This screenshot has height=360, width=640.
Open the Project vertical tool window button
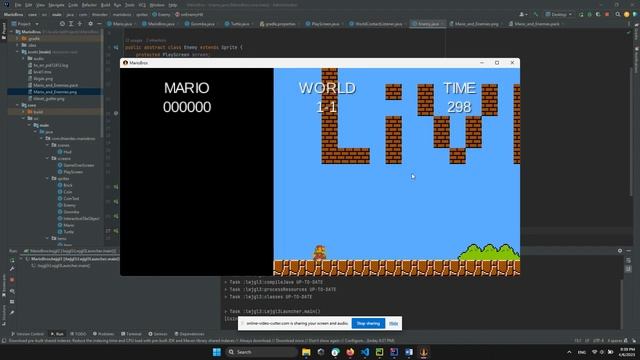(4, 31)
